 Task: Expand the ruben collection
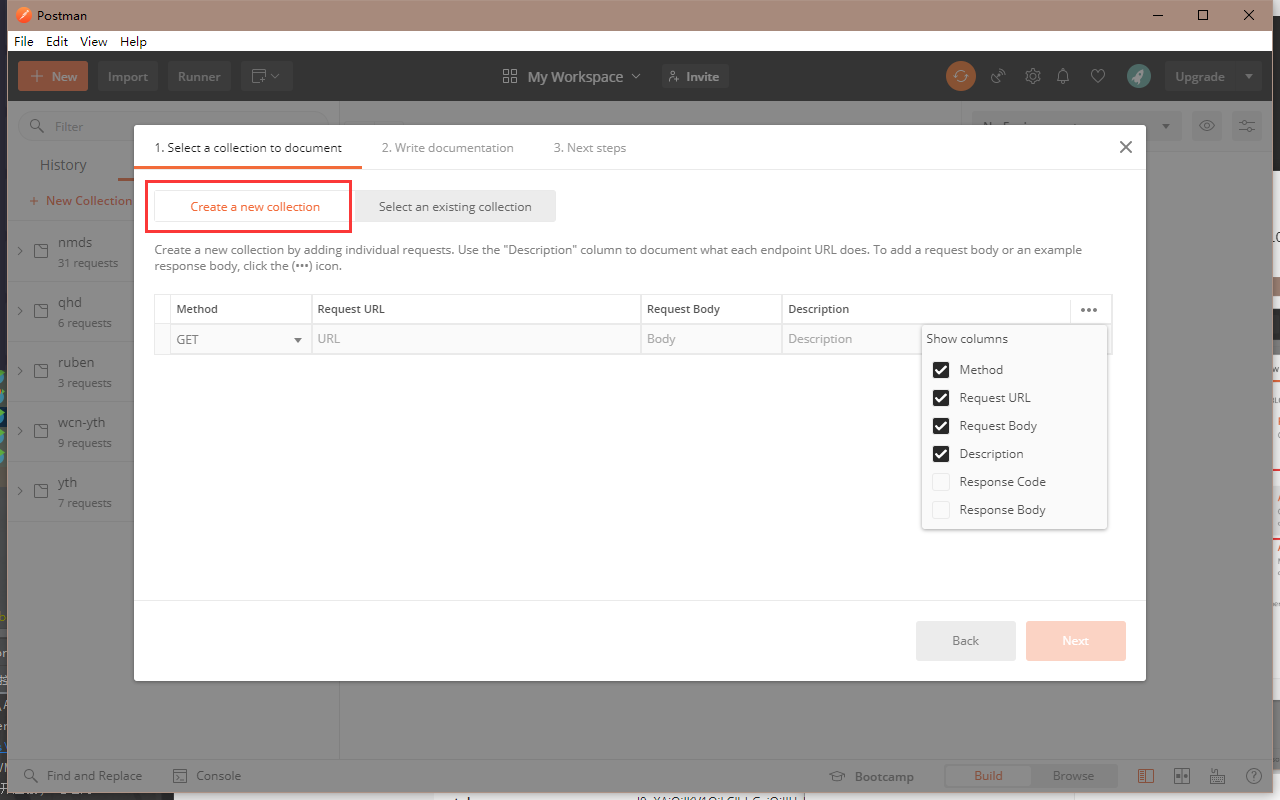(20, 371)
